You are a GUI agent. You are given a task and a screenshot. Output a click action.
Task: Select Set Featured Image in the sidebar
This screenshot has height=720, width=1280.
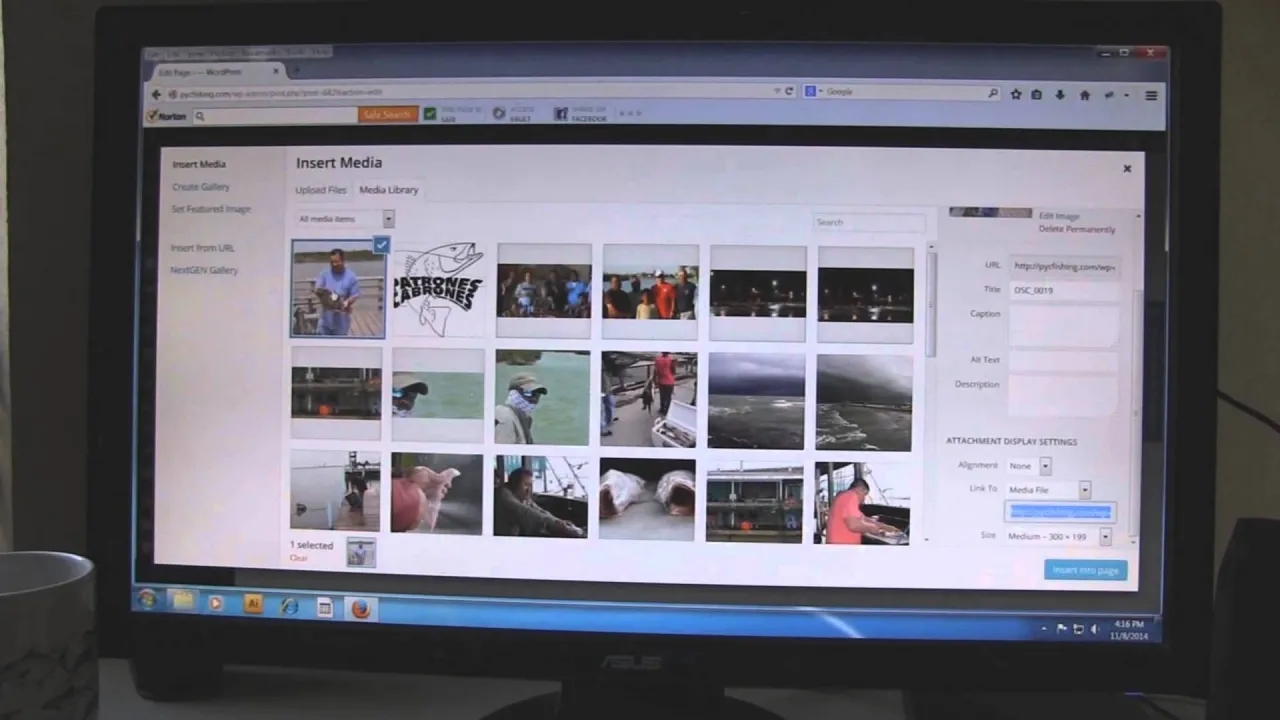pos(211,209)
